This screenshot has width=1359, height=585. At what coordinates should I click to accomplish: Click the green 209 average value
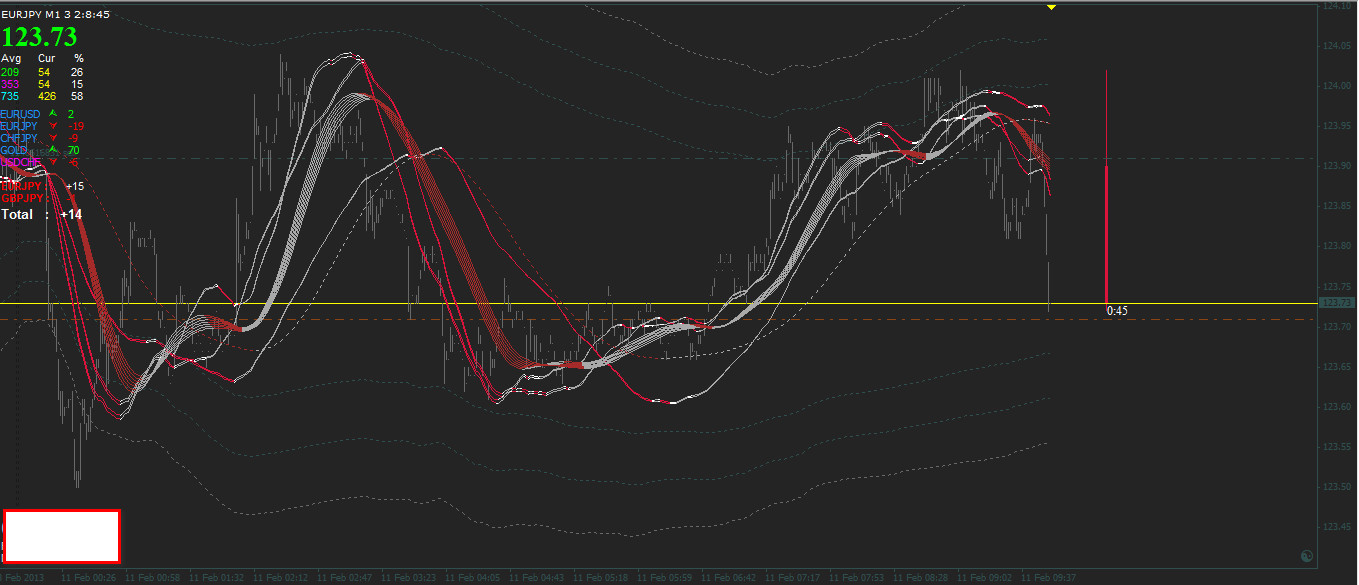pos(10,72)
